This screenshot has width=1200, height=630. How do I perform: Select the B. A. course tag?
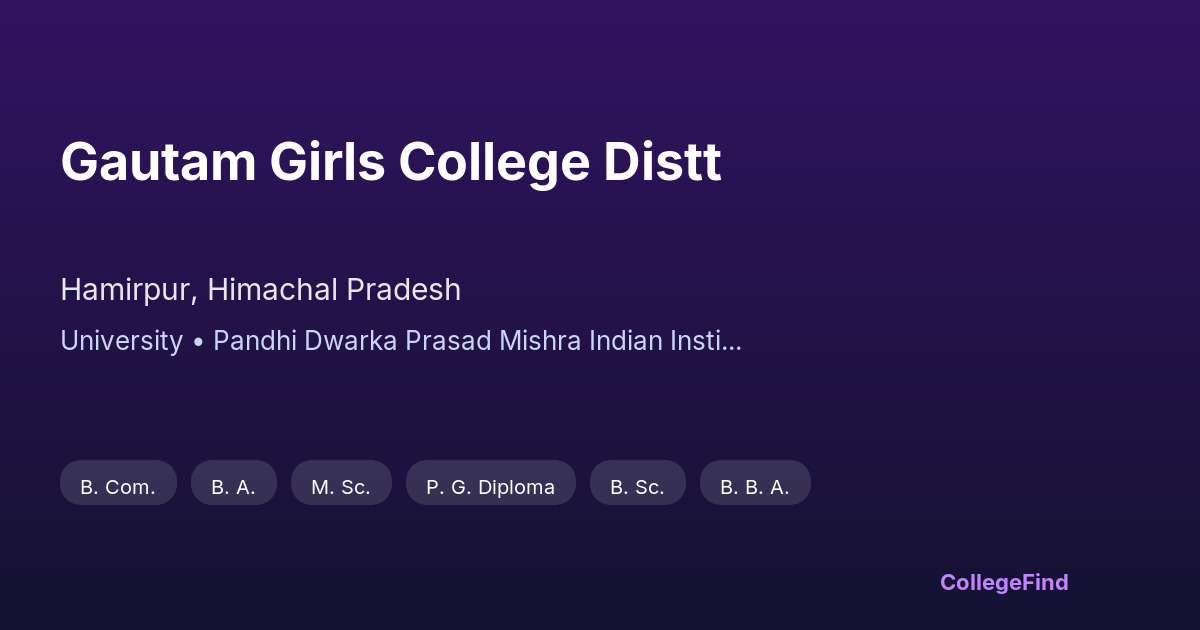233,487
